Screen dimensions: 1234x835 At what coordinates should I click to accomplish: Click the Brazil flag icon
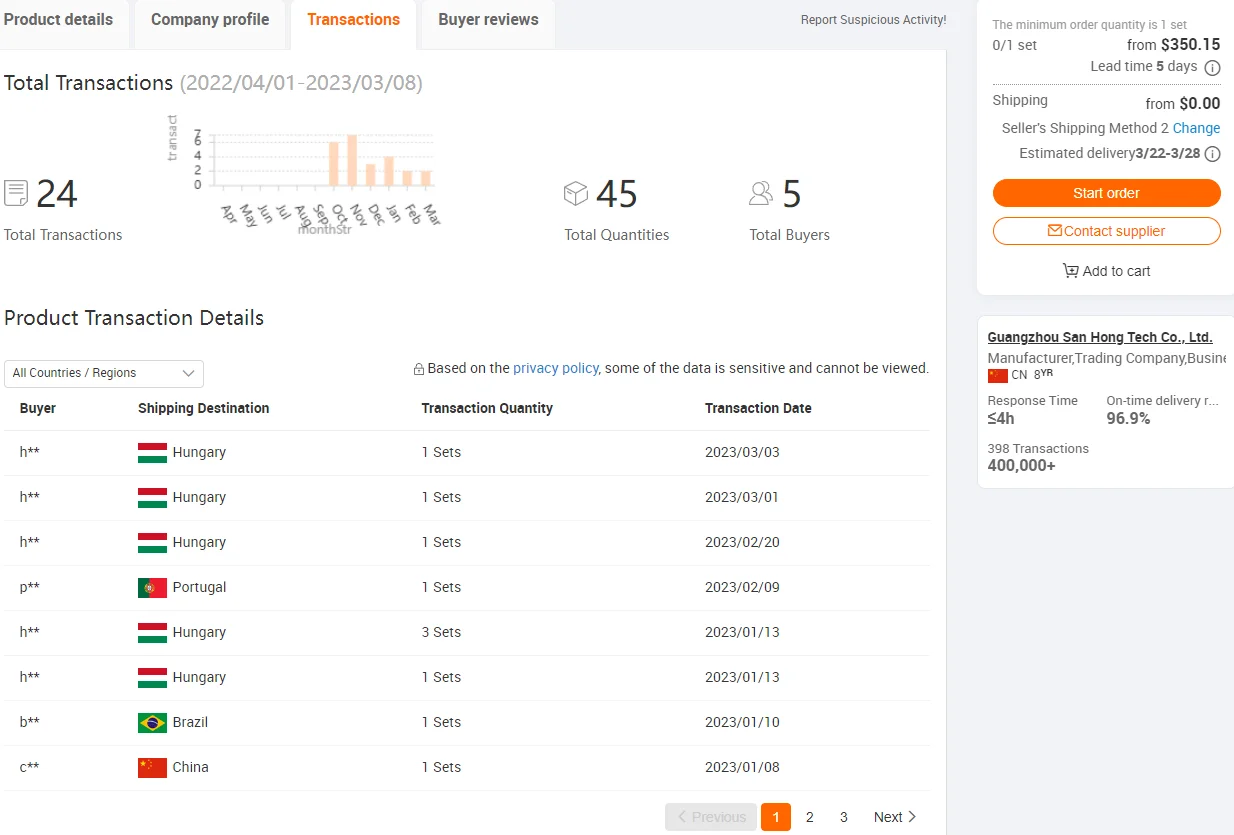[x=152, y=723]
